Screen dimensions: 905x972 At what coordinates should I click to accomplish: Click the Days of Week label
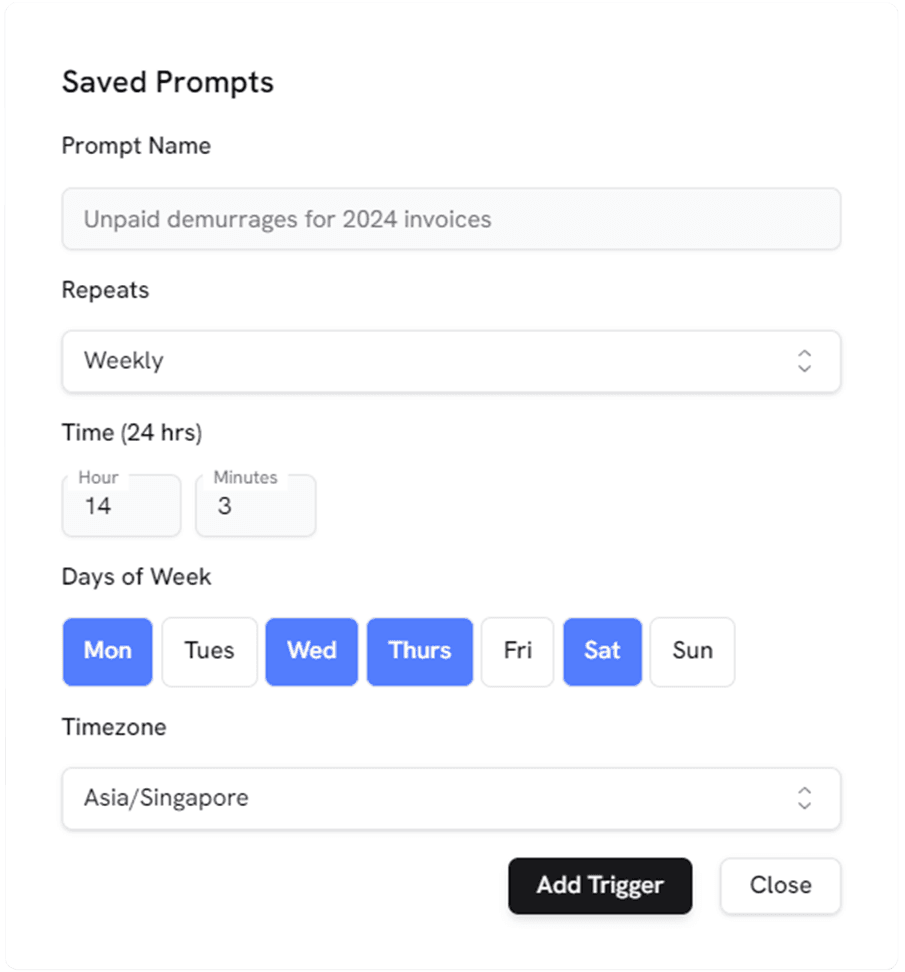[137, 577]
